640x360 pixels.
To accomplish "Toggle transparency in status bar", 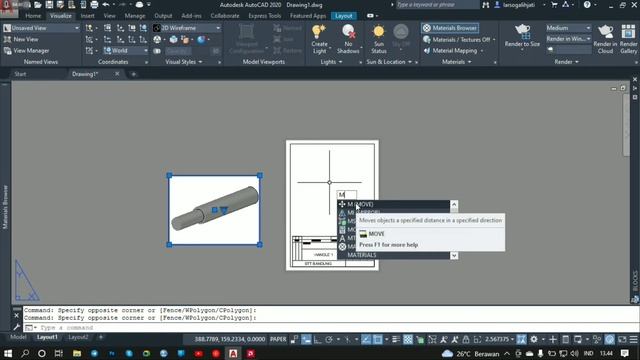I will point(407,339).
